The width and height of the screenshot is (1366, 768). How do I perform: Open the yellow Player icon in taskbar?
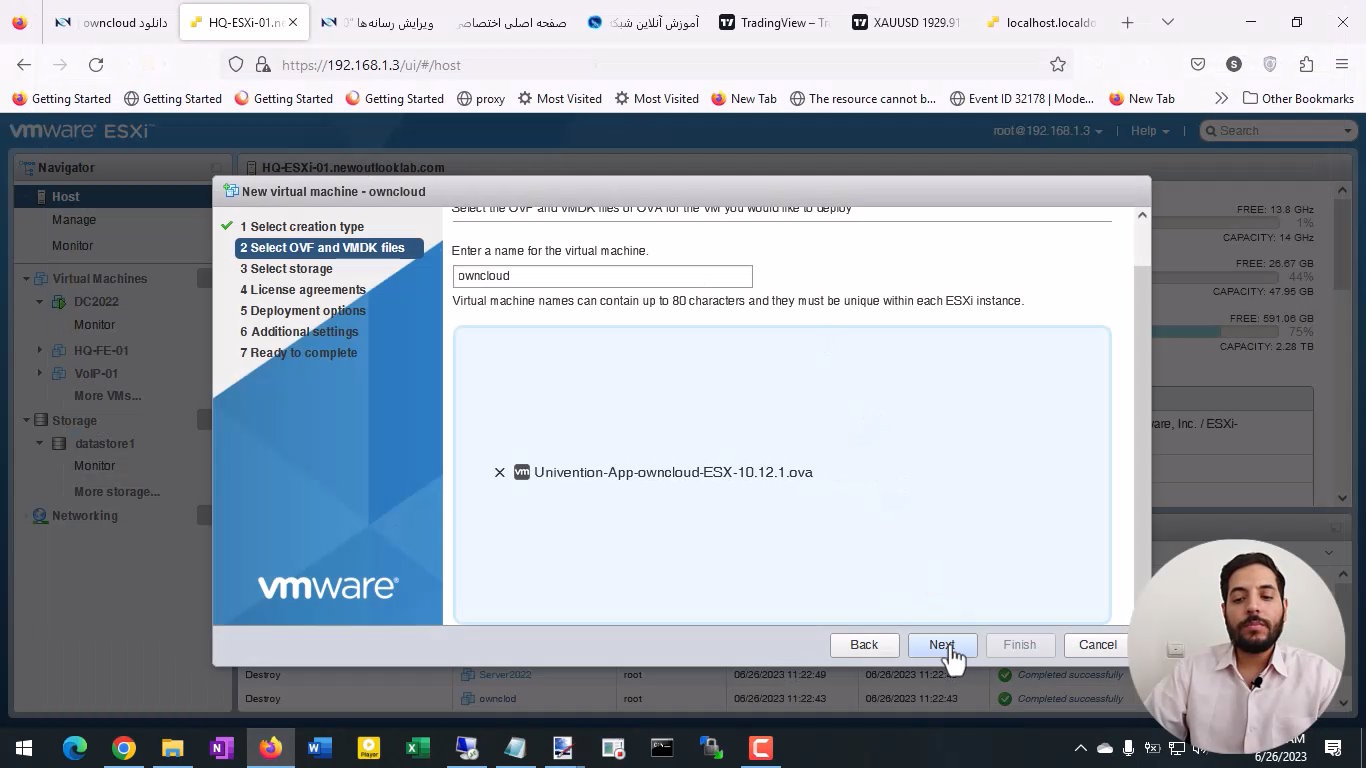coord(368,747)
